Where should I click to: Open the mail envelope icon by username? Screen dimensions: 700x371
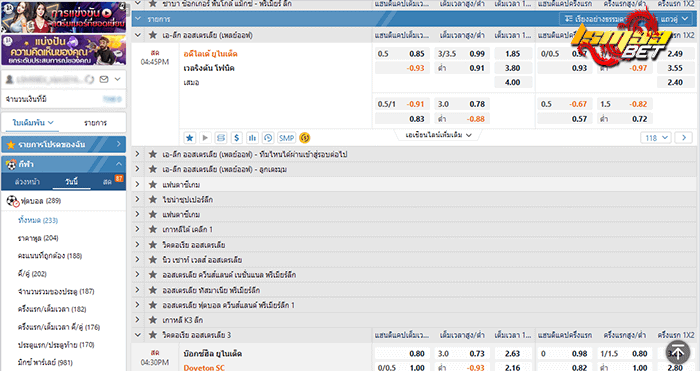[104, 79]
